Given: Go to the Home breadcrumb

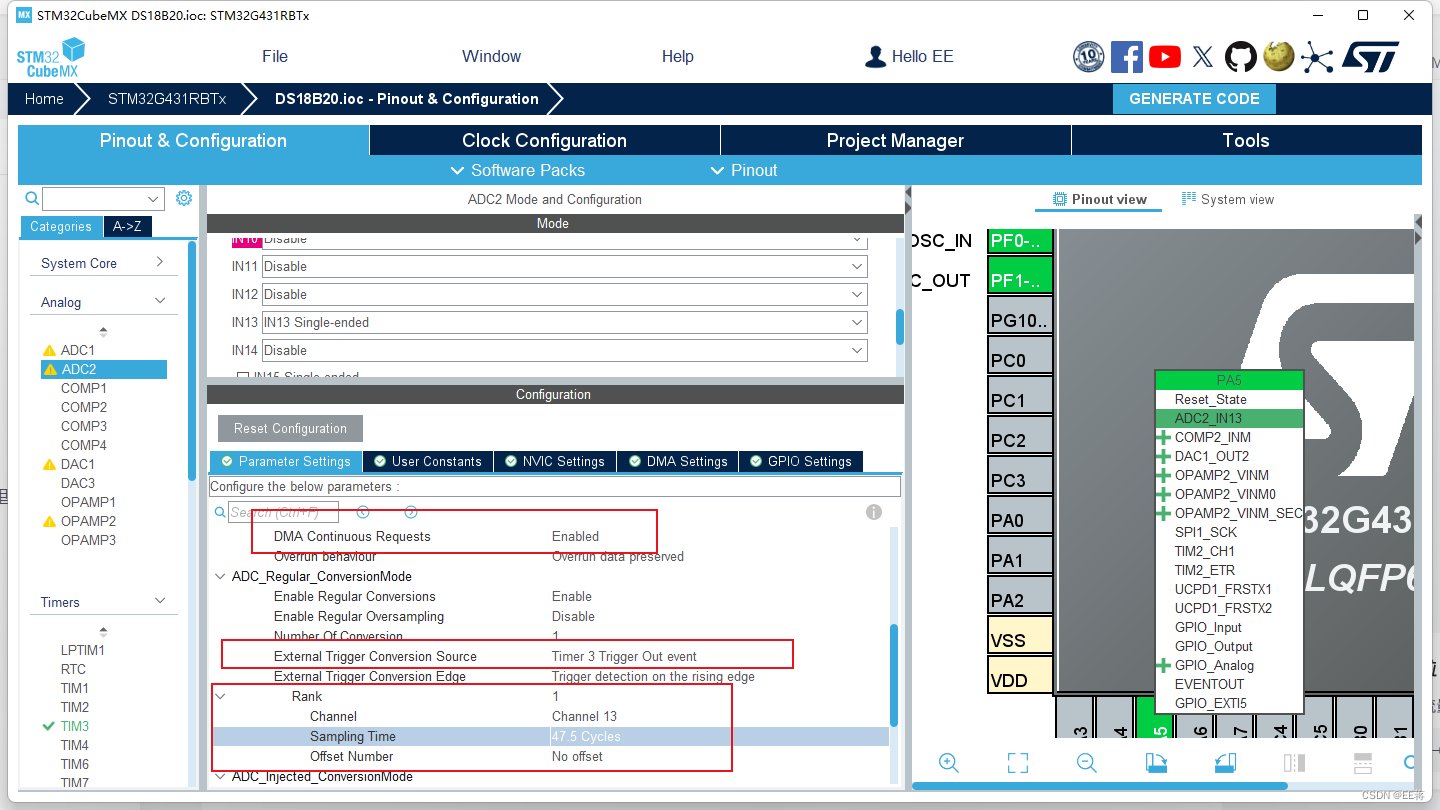Looking at the screenshot, I should point(44,99).
